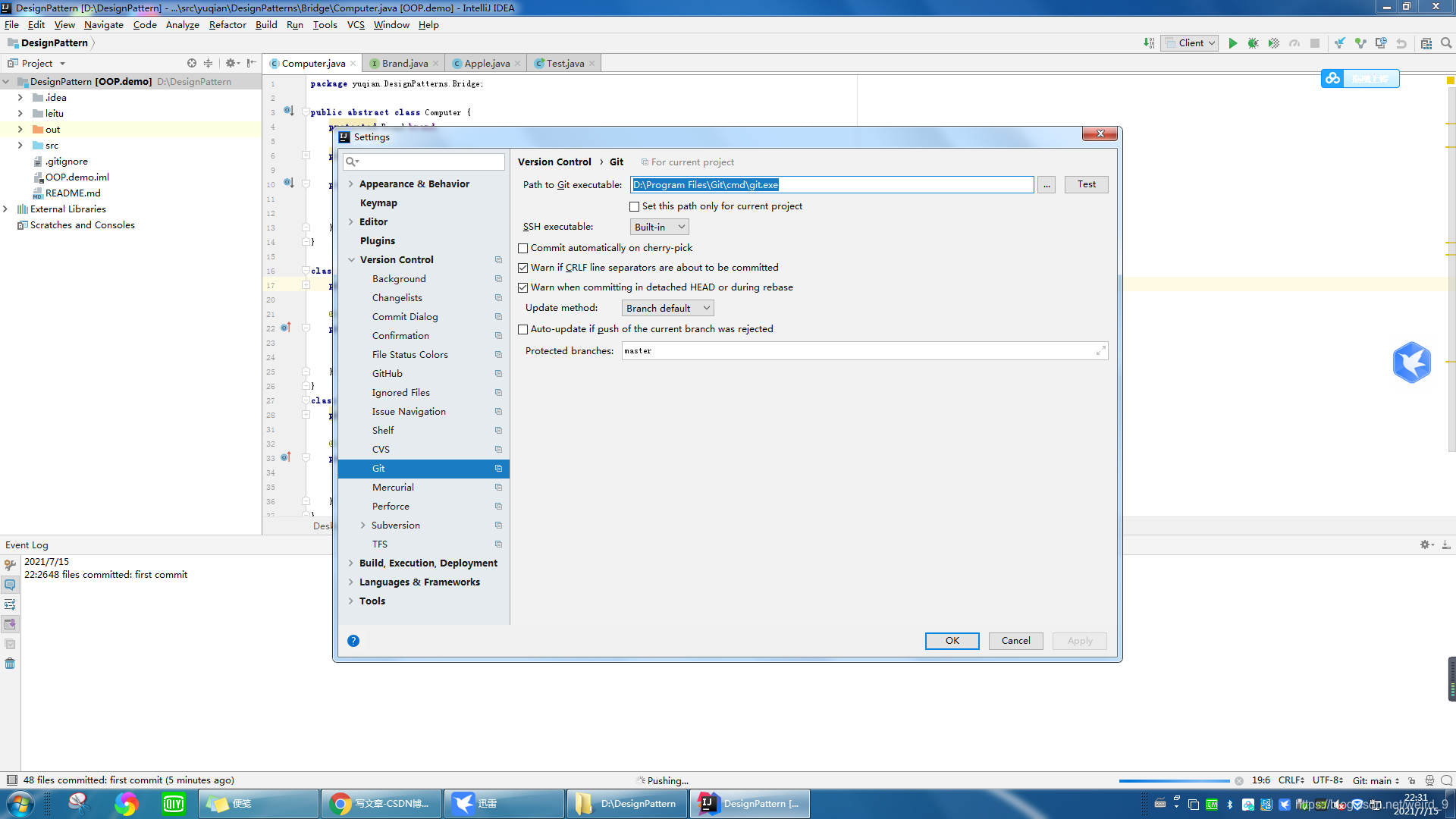
Task: Open Update method Branch default dropdown
Action: [667, 308]
